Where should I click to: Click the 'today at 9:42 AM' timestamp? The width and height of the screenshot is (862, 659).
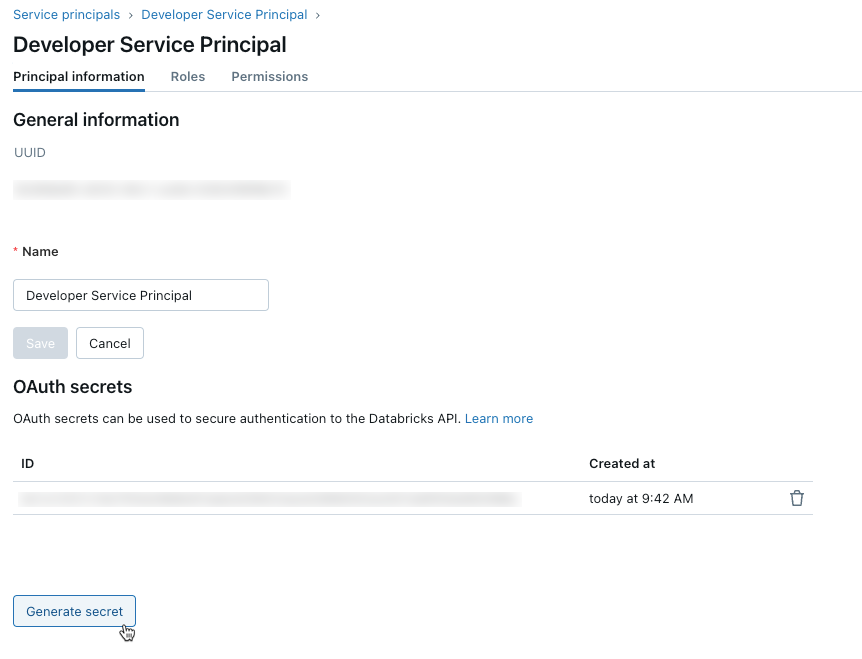(643, 498)
